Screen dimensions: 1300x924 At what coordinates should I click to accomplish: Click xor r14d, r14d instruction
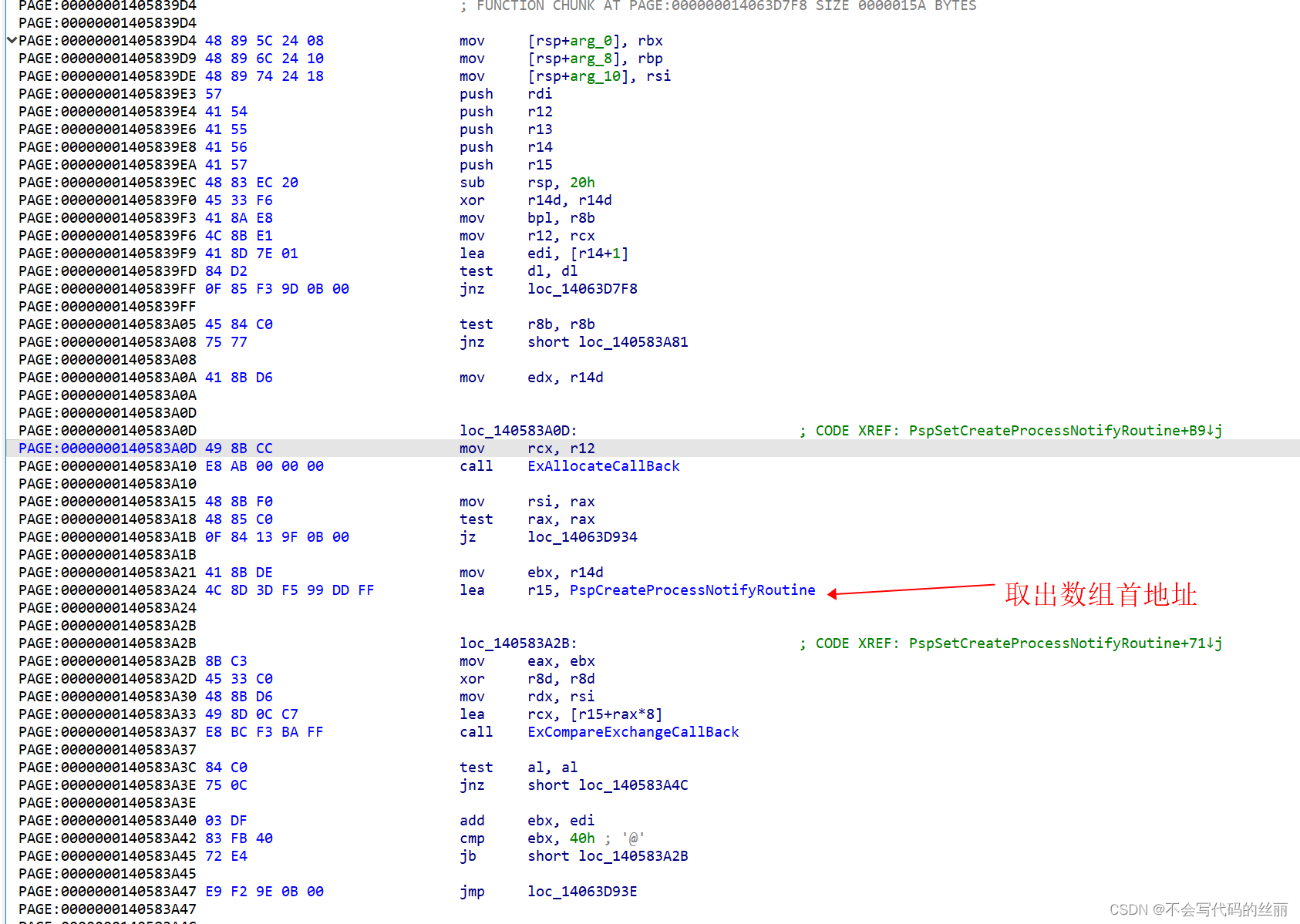[x=536, y=200]
